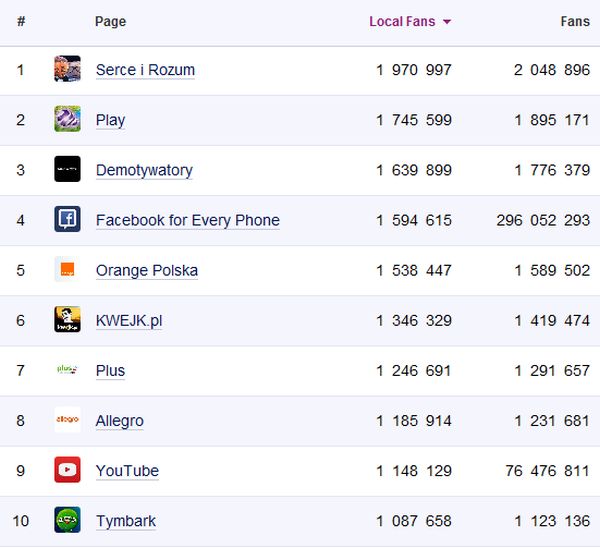The width and height of the screenshot is (600, 548).
Task: Click the KWEJK.pl page icon
Action: (67, 319)
